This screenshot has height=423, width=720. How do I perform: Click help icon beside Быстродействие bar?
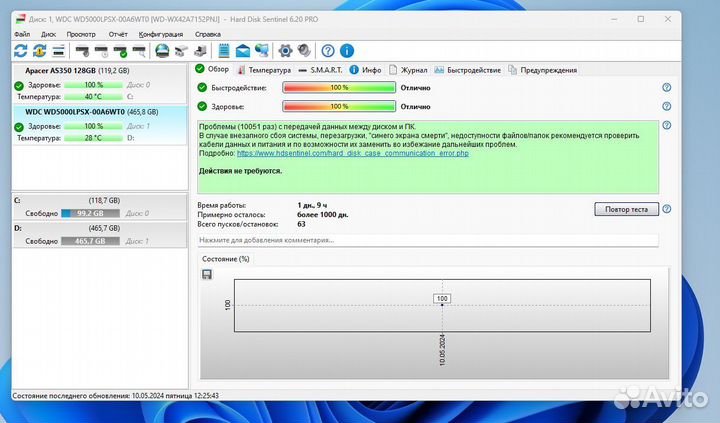tap(667, 87)
